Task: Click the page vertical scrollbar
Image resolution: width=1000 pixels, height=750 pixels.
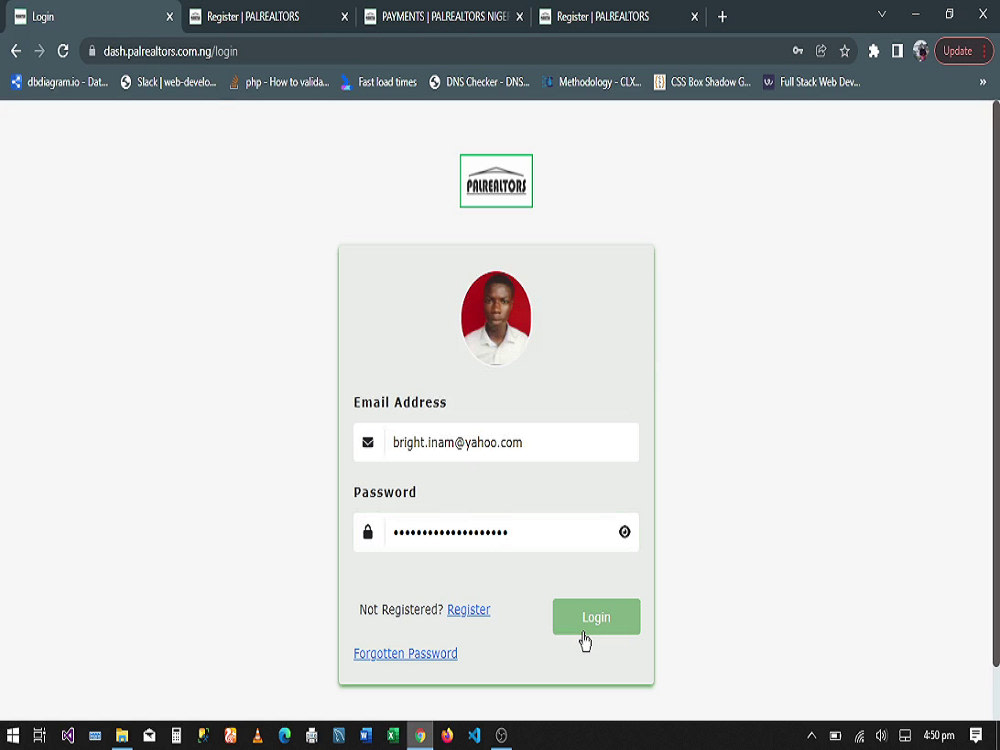Action: click(996, 383)
